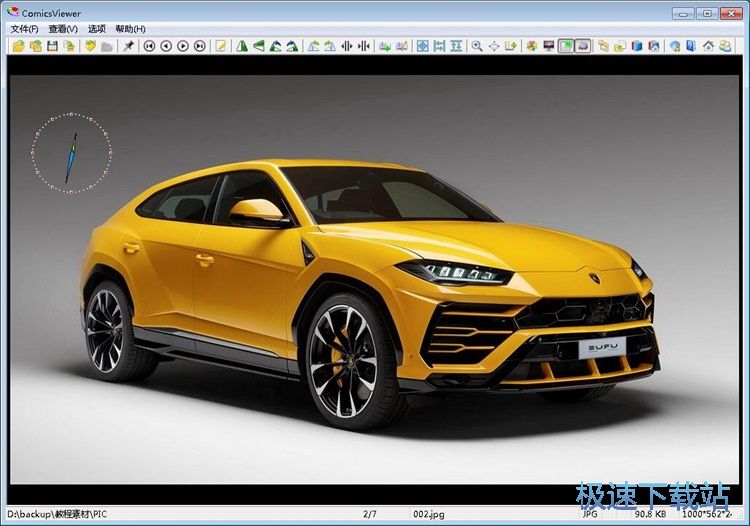The height and width of the screenshot is (526, 750).
Task: Click the book with house icon
Action: click(654, 46)
